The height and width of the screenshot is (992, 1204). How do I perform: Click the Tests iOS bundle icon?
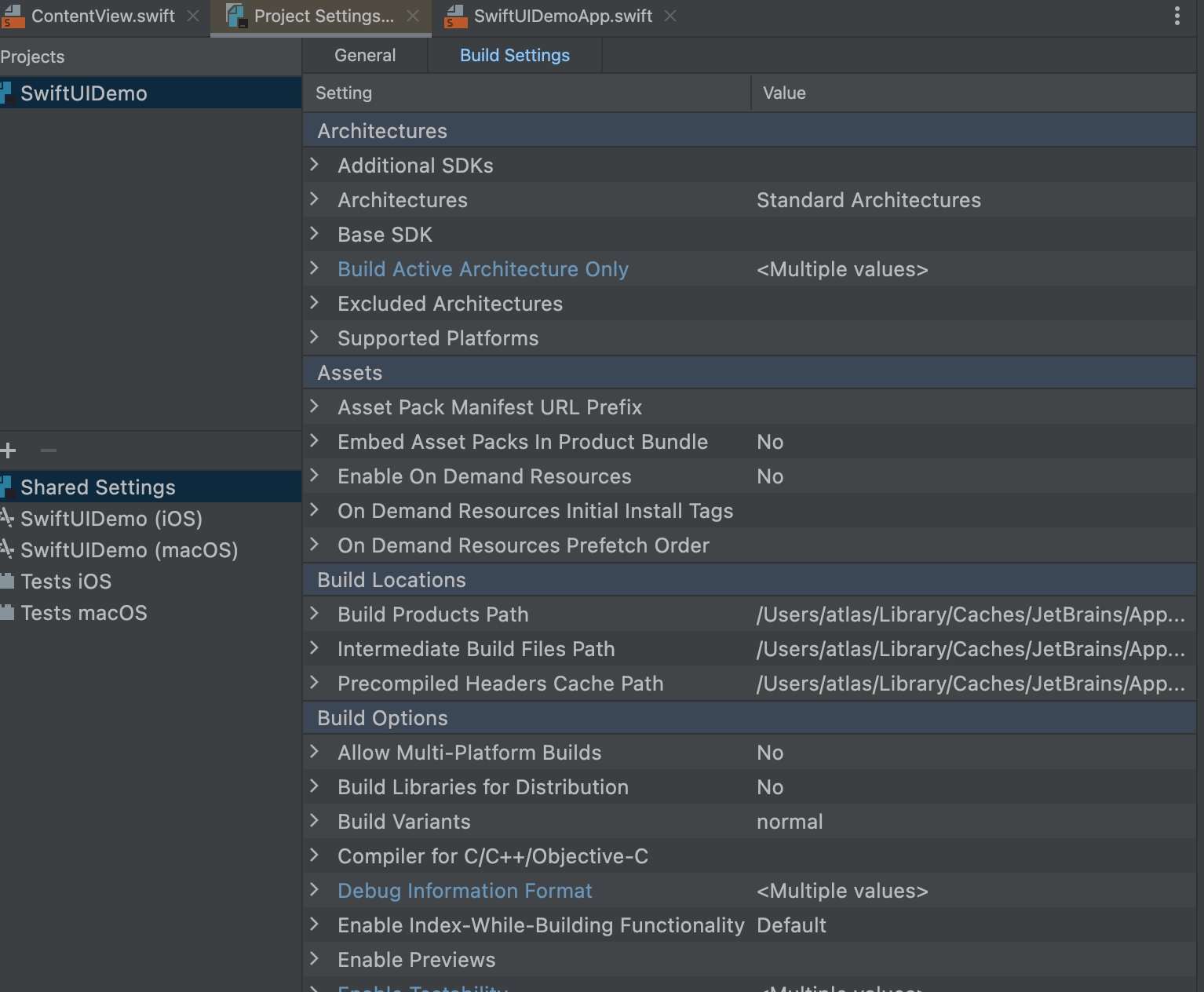click(x=6, y=581)
